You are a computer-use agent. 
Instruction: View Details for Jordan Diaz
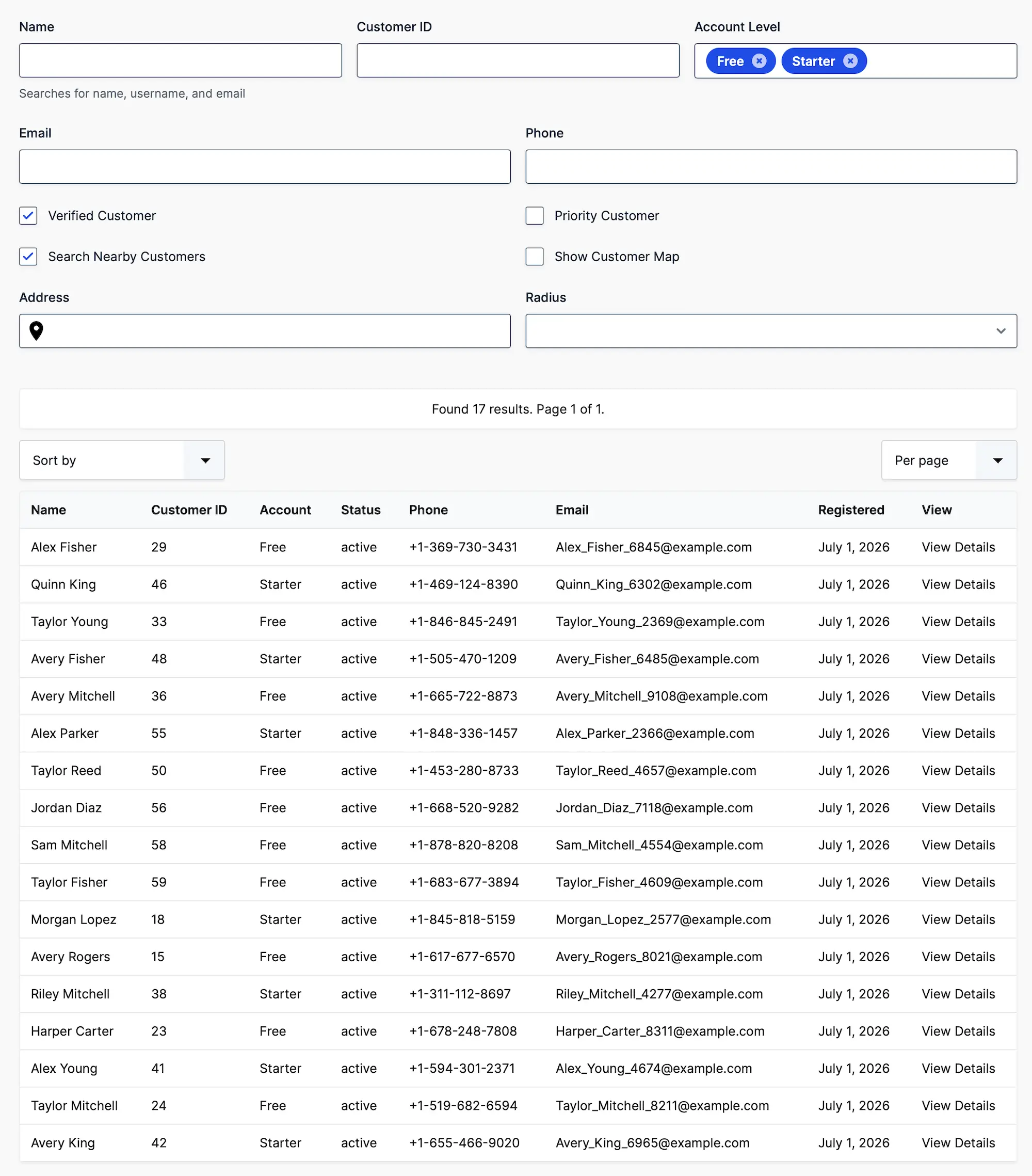[x=958, y=808]
